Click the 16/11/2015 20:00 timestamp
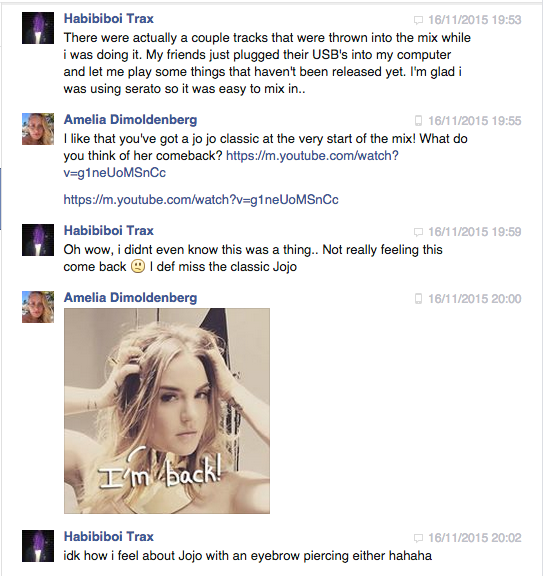The image size is (547, 576). 475,299
